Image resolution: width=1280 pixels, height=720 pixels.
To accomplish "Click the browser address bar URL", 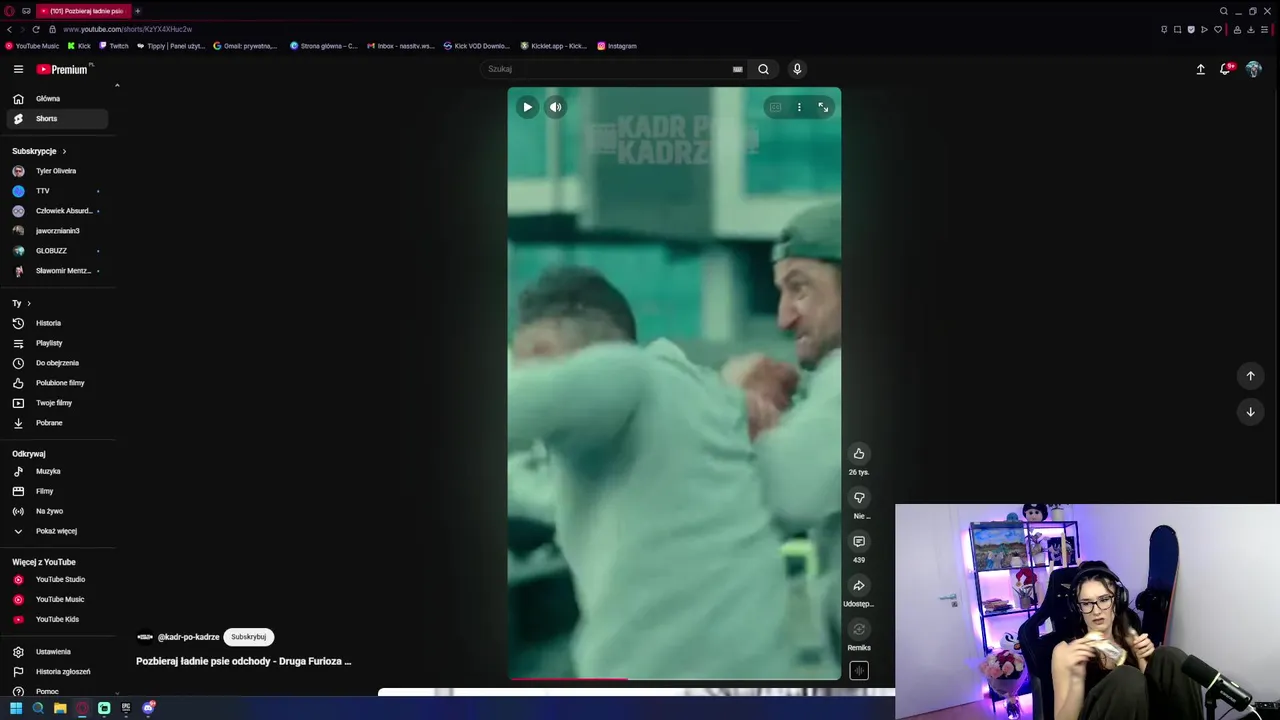I will tap(127, 29).
